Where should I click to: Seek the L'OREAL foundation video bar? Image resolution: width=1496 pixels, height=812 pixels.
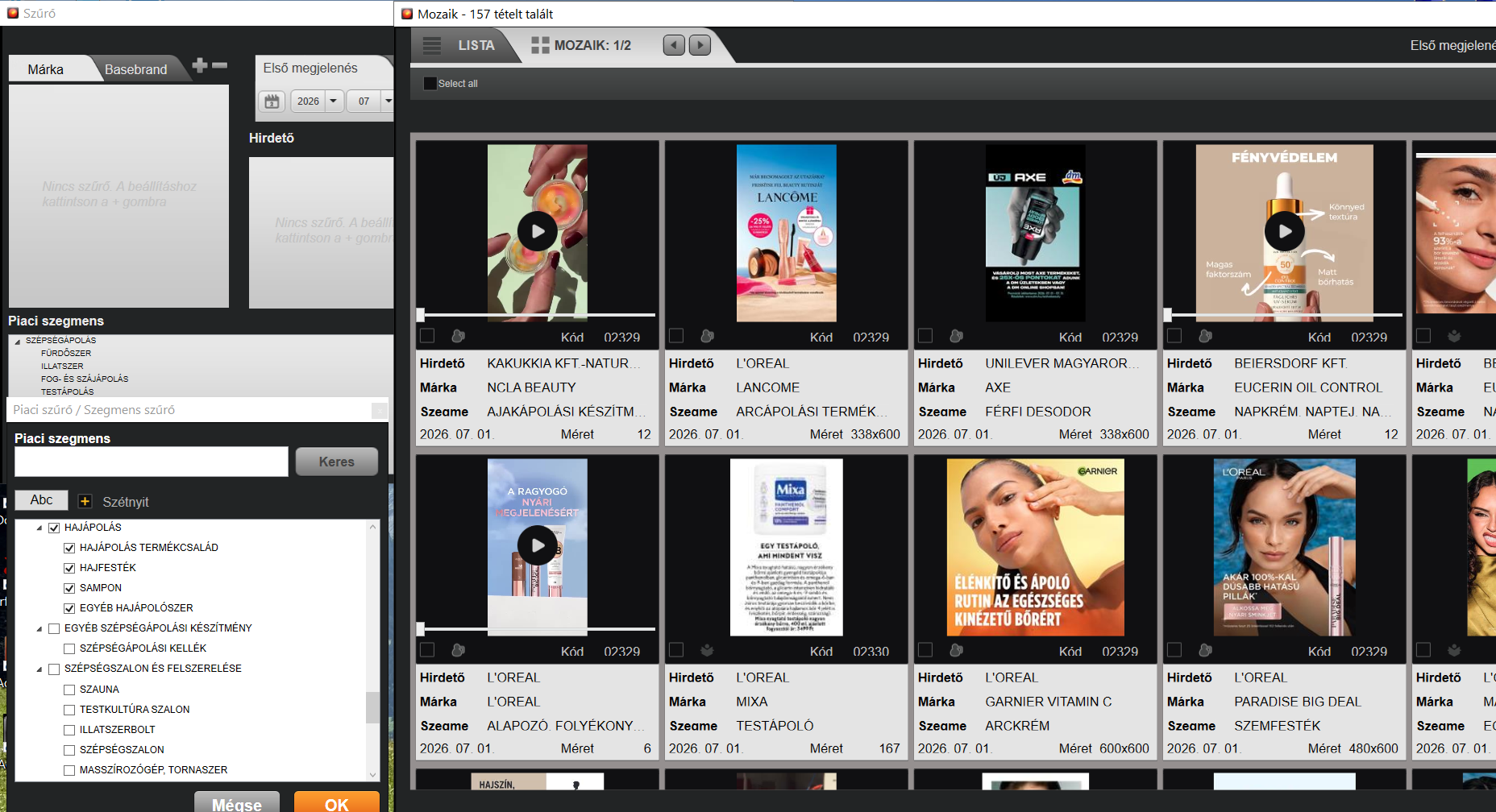536,628
